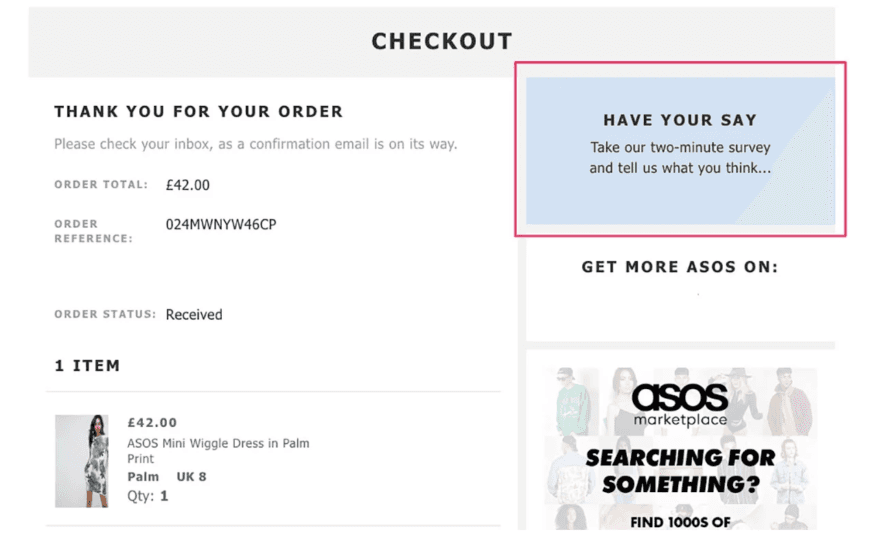Image resolution: width=880 pixels, height=556 pixels.
Task: Click the Get More ASOS On heading
Action: 680,267
